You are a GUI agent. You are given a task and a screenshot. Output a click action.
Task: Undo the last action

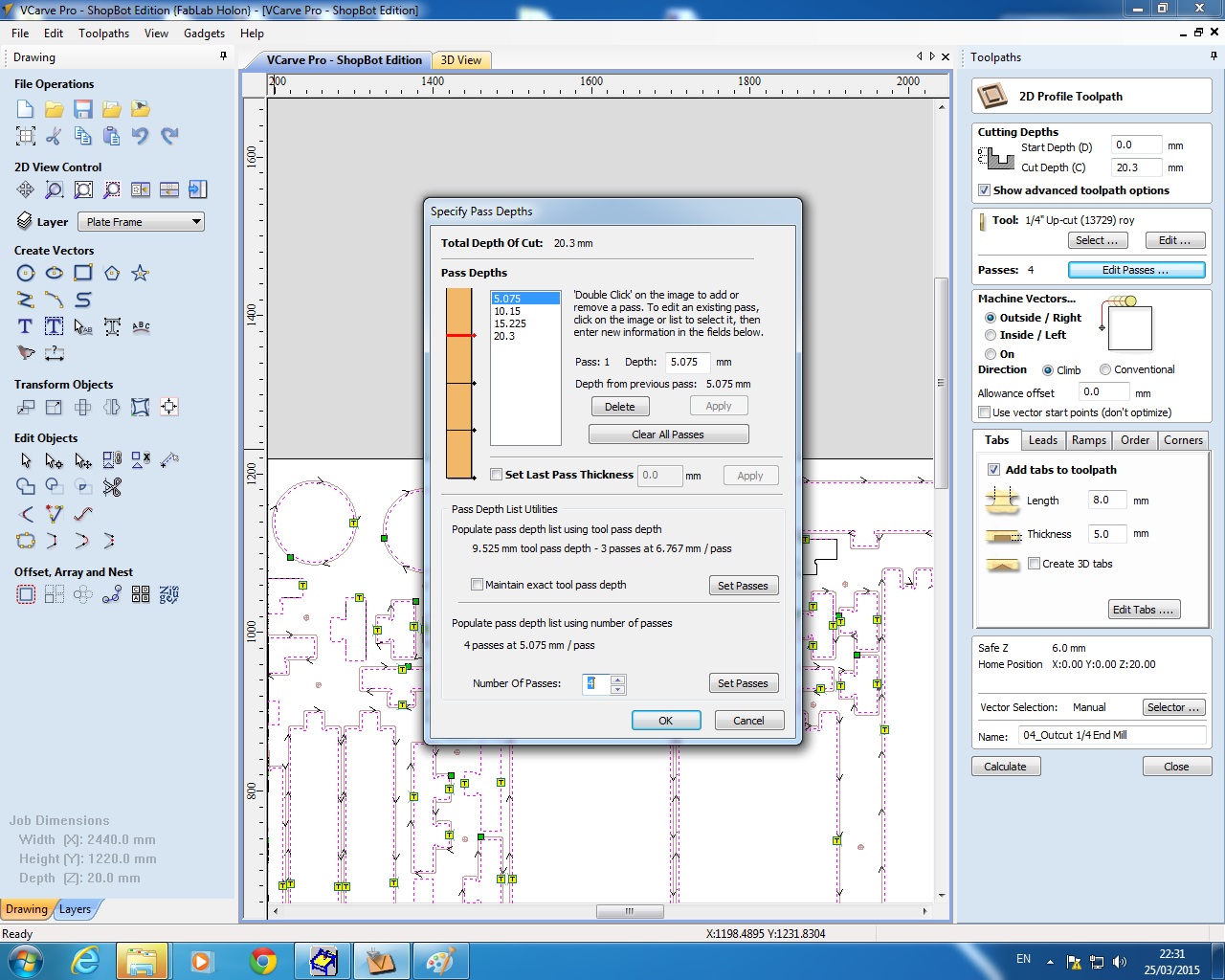pos(141,136)
